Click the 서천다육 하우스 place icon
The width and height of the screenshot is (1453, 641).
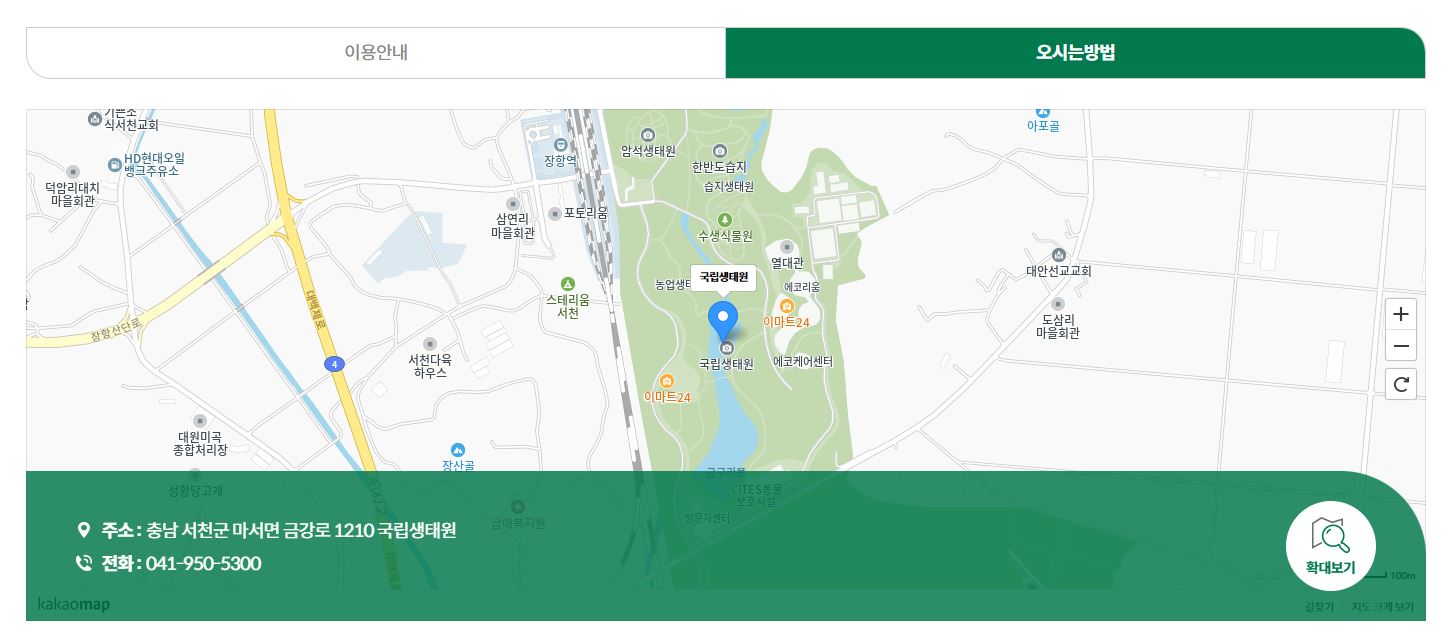pyautogui.click(x=430, y=344)
